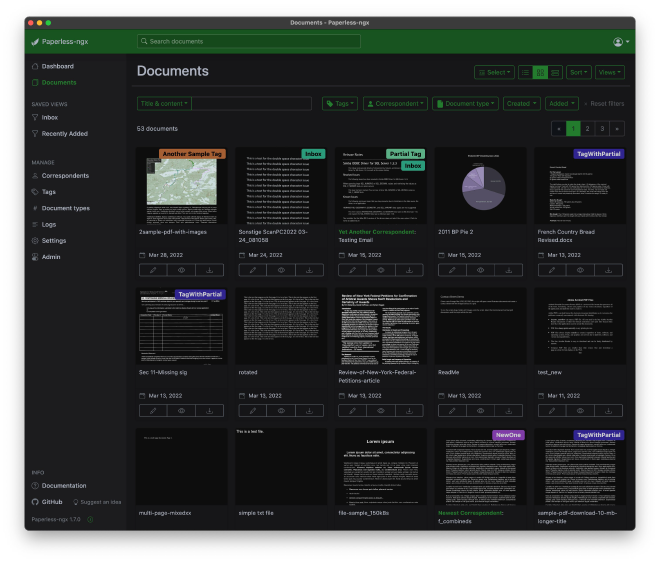Preview the 2sample-pdf-with-images document
660x563 pixels.
pos(181,270)
